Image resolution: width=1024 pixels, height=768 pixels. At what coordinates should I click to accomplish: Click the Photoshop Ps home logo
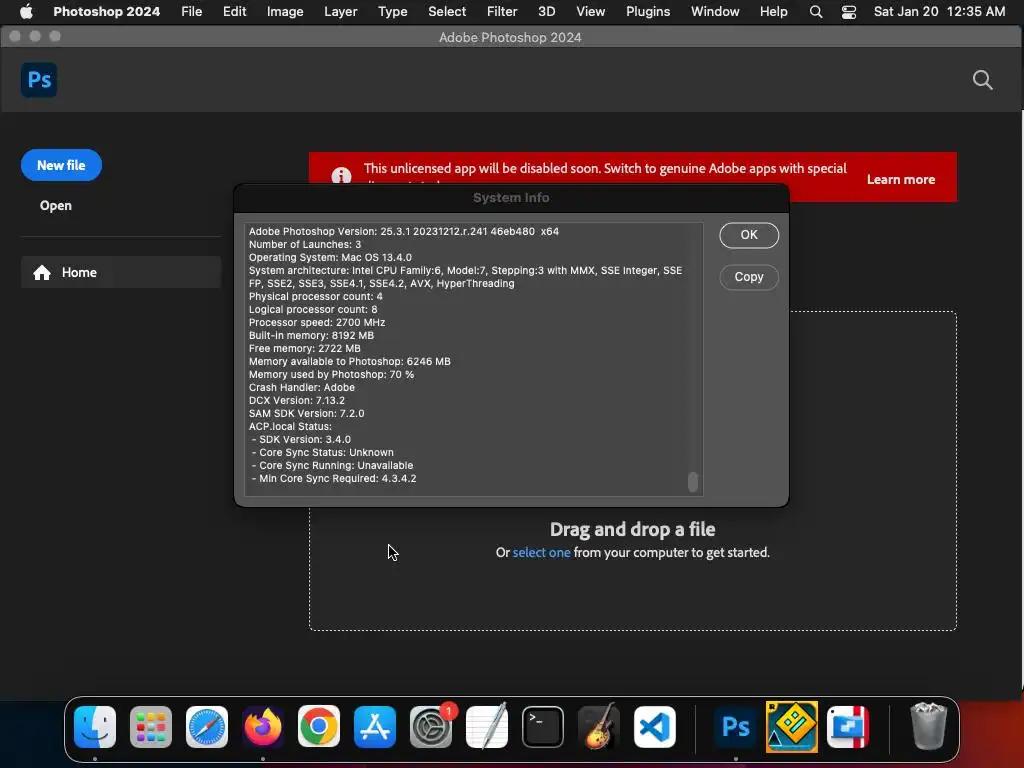tap(39, 80)
